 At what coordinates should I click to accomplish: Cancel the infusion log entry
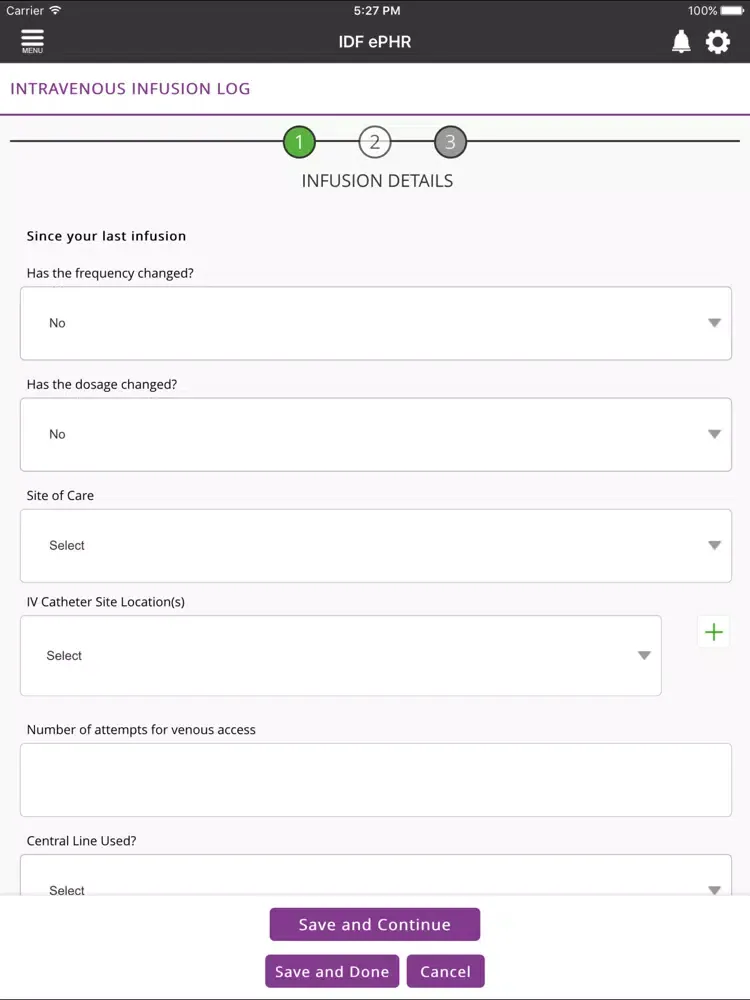[445, 971]
